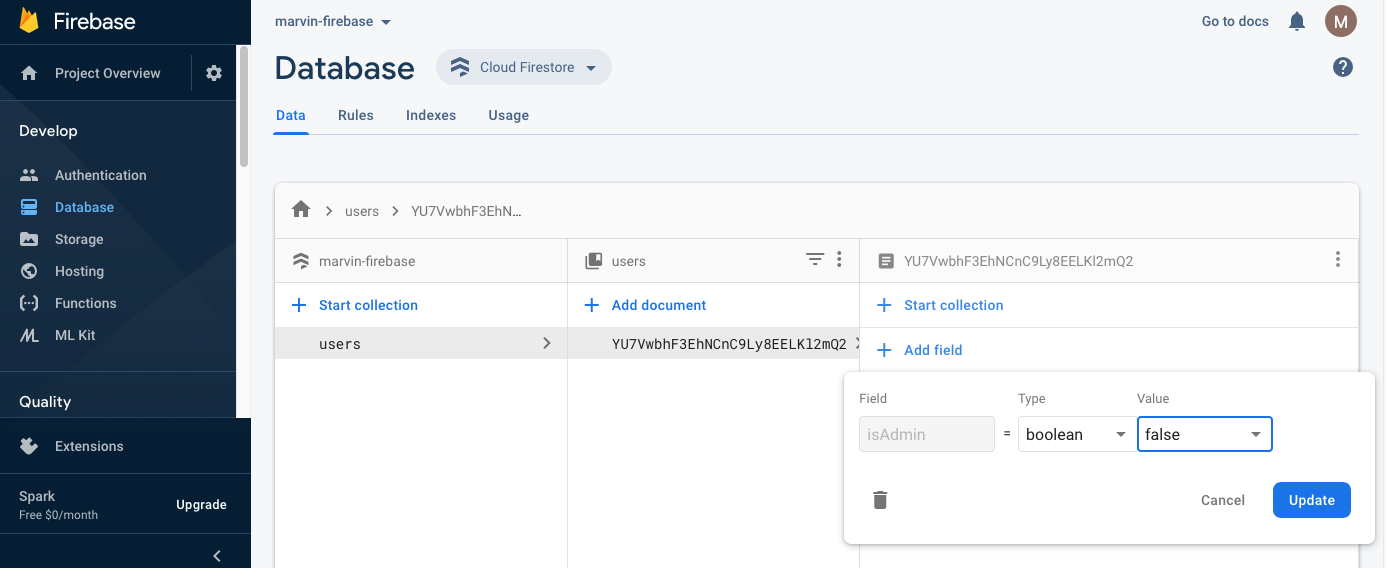Click the Update button

(1311, 500)
